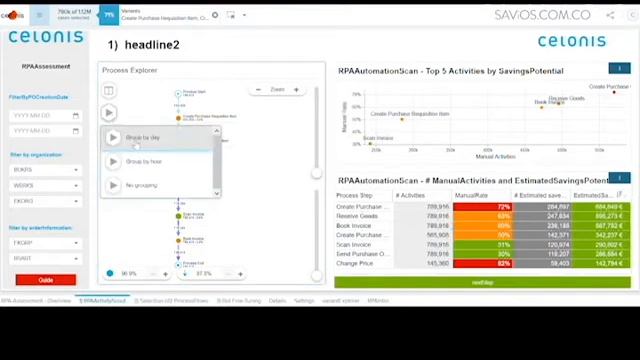Screen dimensions: 640x360
Task: Select the Receive Goods table row
Action: click(x=482, y=216)
